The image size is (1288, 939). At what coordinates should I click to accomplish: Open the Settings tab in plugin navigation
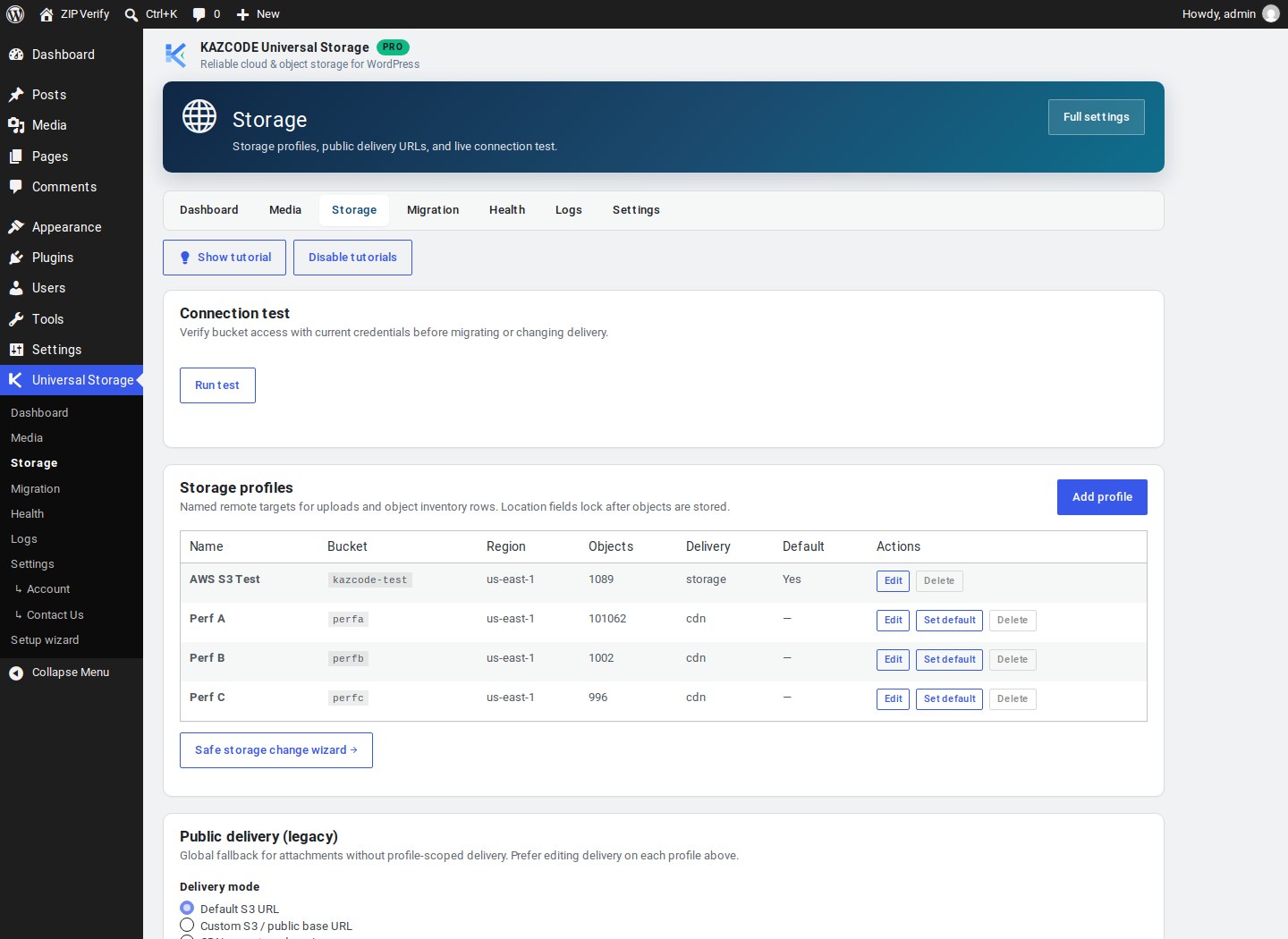coord(636,210)
